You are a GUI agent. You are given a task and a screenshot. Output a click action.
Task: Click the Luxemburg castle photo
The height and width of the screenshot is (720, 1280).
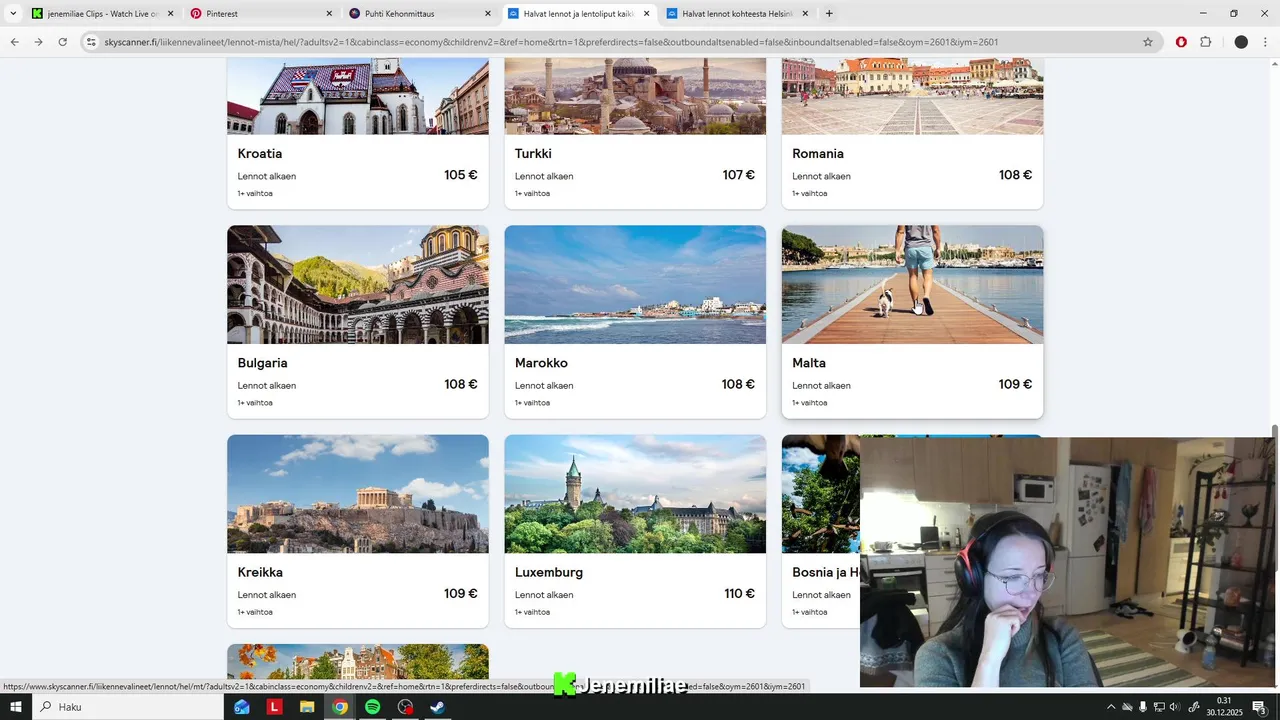pos(635,494)
